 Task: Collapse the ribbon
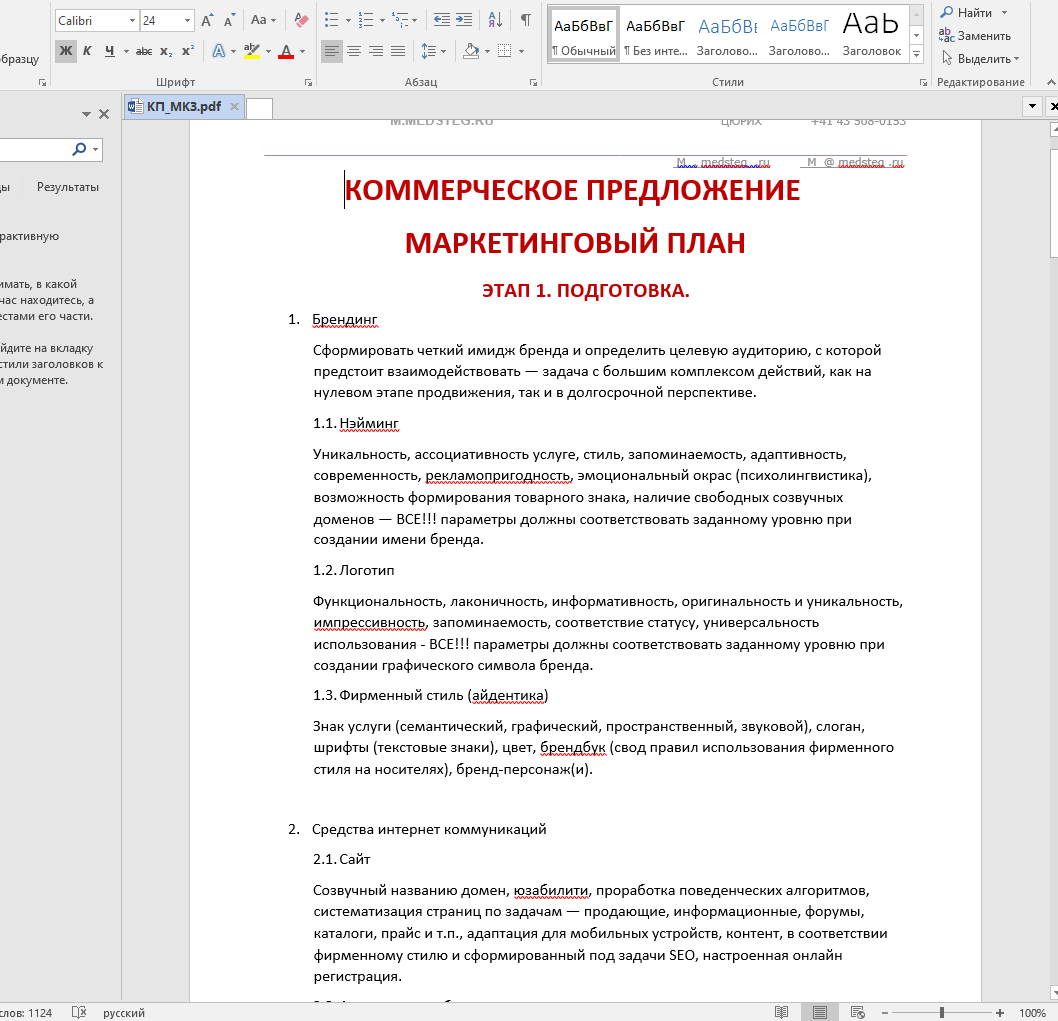(x=1051, y=82)
